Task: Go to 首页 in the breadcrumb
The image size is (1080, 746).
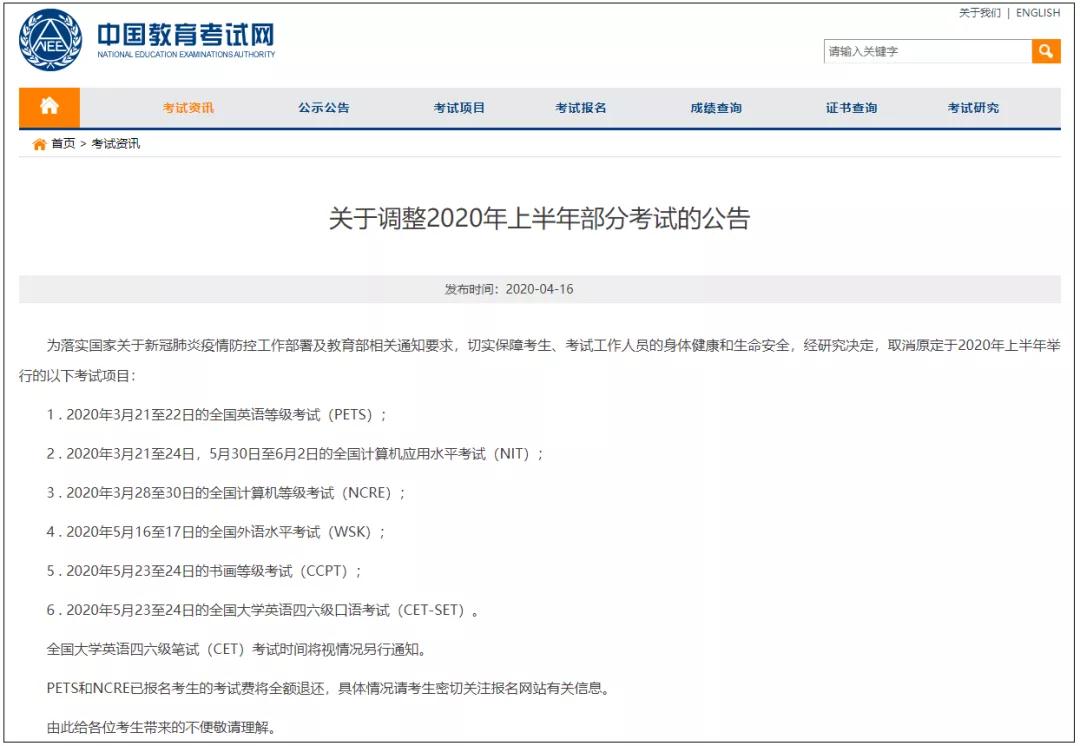Action: (x=63, y=144)
